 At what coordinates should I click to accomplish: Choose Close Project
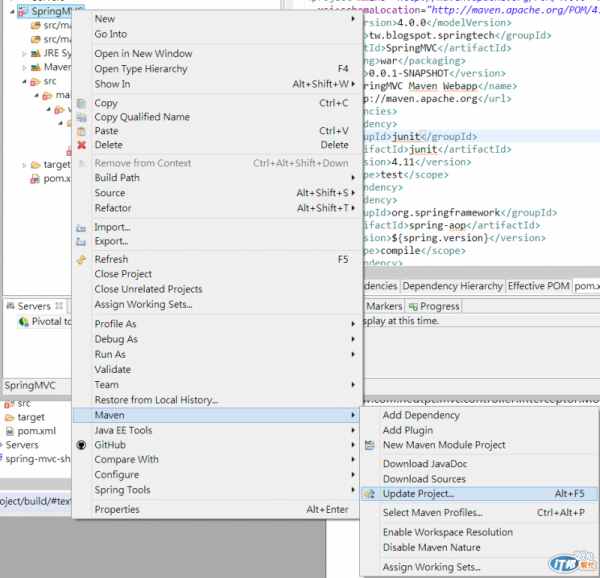click(x=215, y=274)
